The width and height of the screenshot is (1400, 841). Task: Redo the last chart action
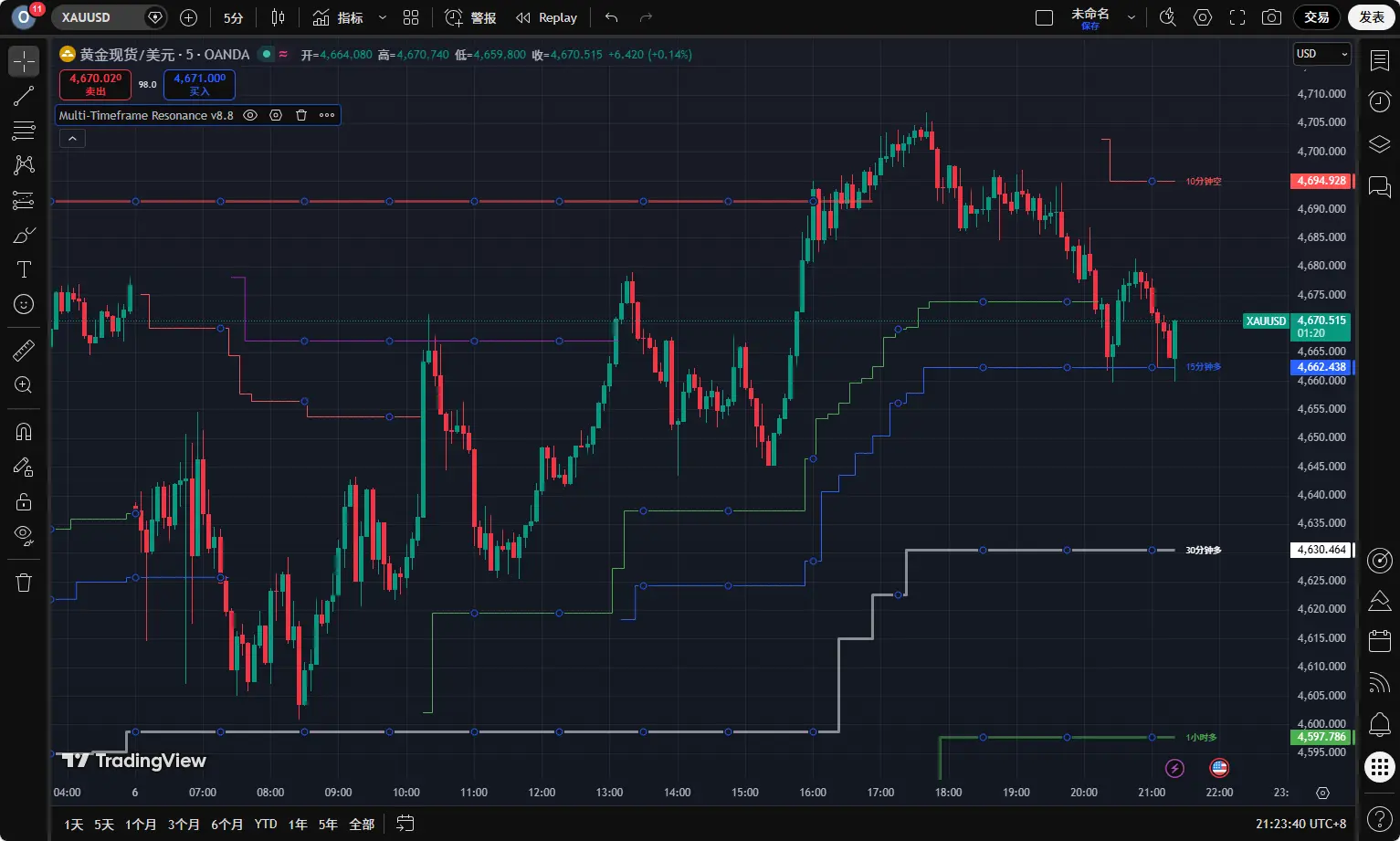pyautogui.click(x=646, y=17)
